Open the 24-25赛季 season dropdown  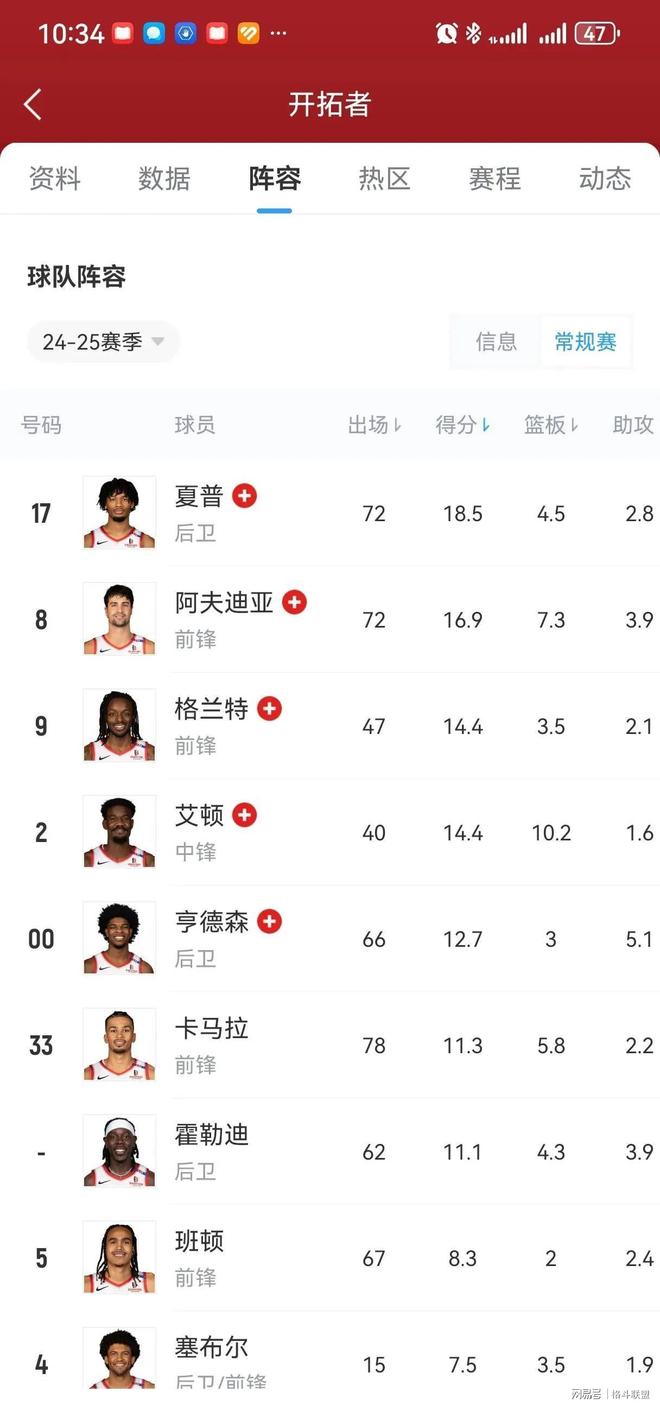point(103,342)
